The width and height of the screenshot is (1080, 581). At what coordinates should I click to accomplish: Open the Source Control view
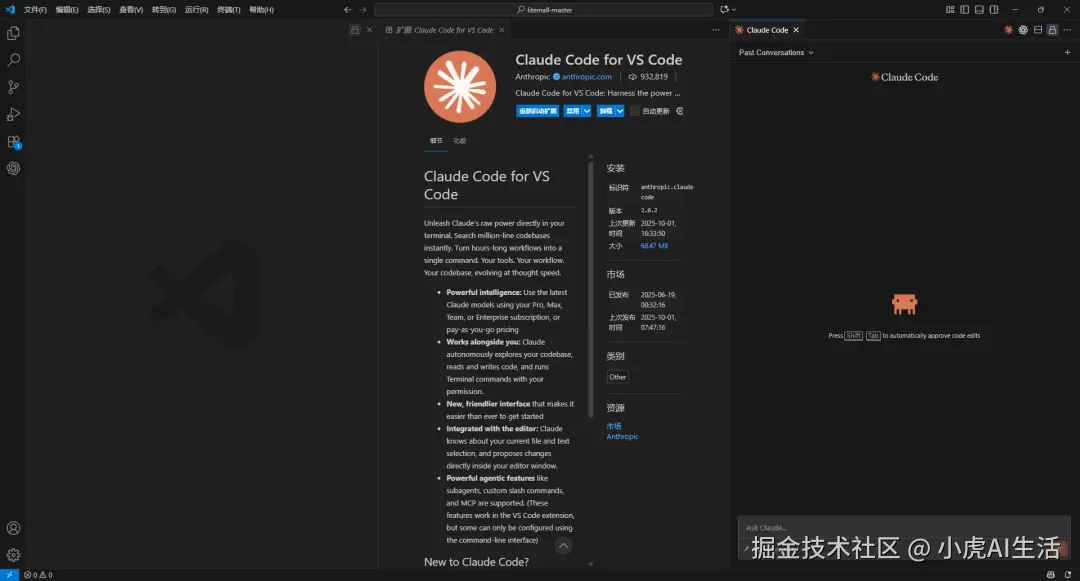click(13, 87)
